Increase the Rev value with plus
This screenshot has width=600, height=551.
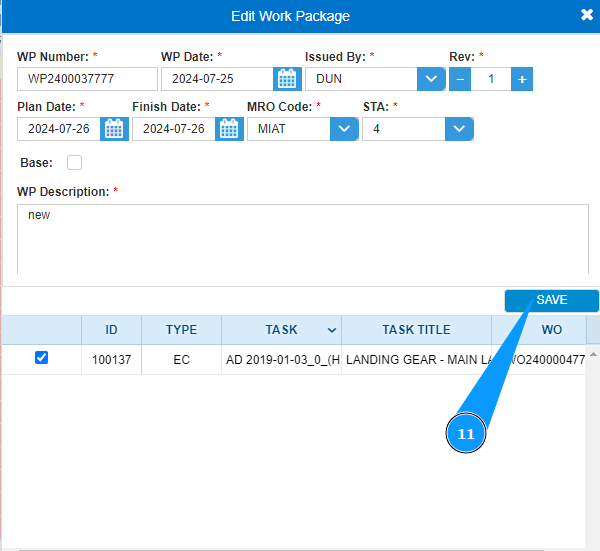coord(522,79)
